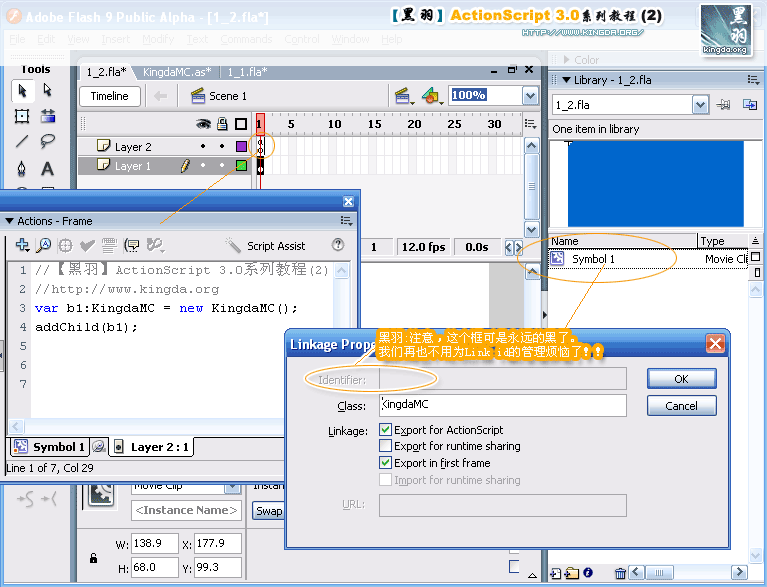Click OK in Linkage Properties

point(681,379)
